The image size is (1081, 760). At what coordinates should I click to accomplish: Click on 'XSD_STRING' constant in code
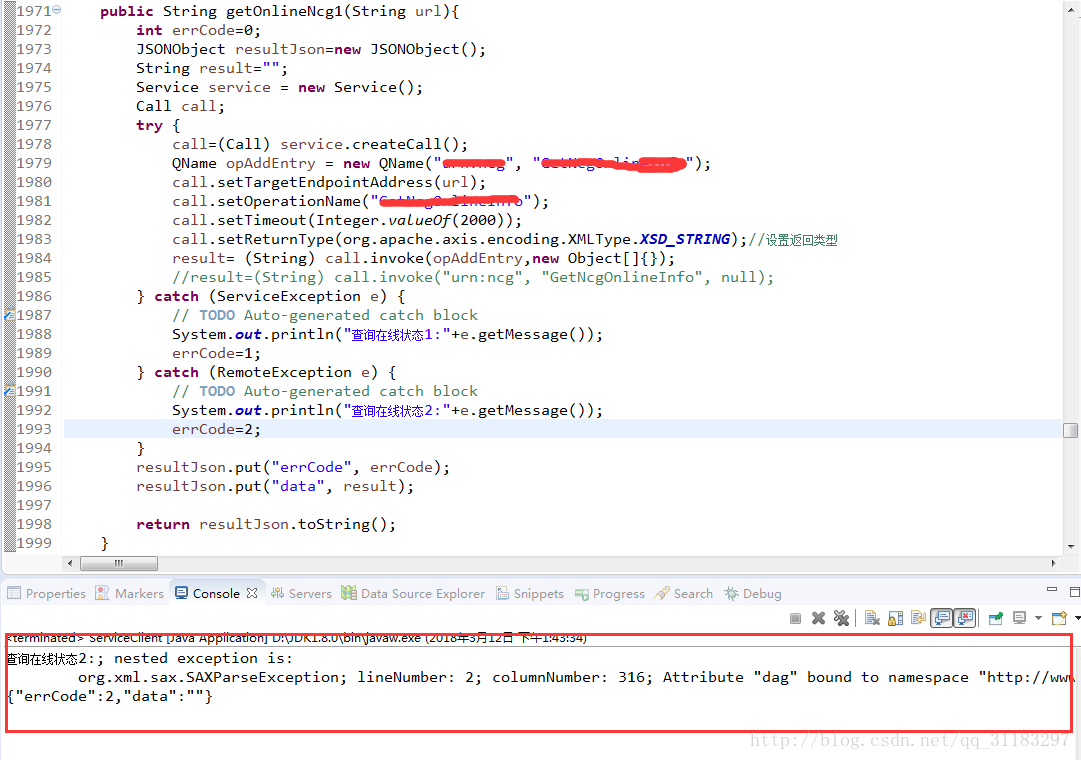click(x=685, y=239)
